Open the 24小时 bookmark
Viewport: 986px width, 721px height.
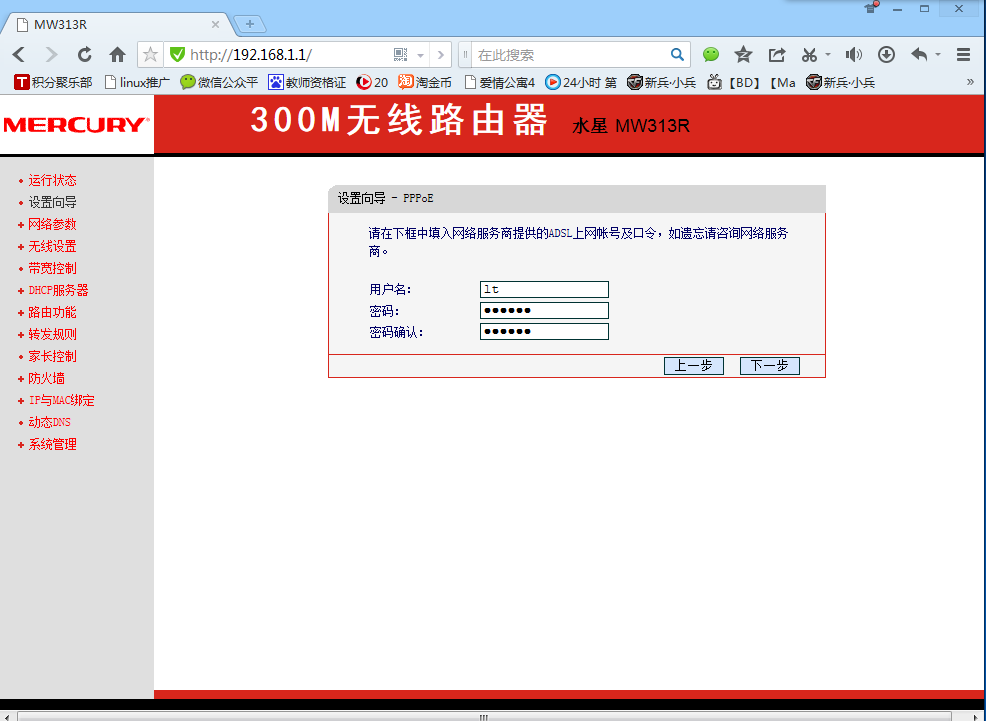click(x=580, y=82)
